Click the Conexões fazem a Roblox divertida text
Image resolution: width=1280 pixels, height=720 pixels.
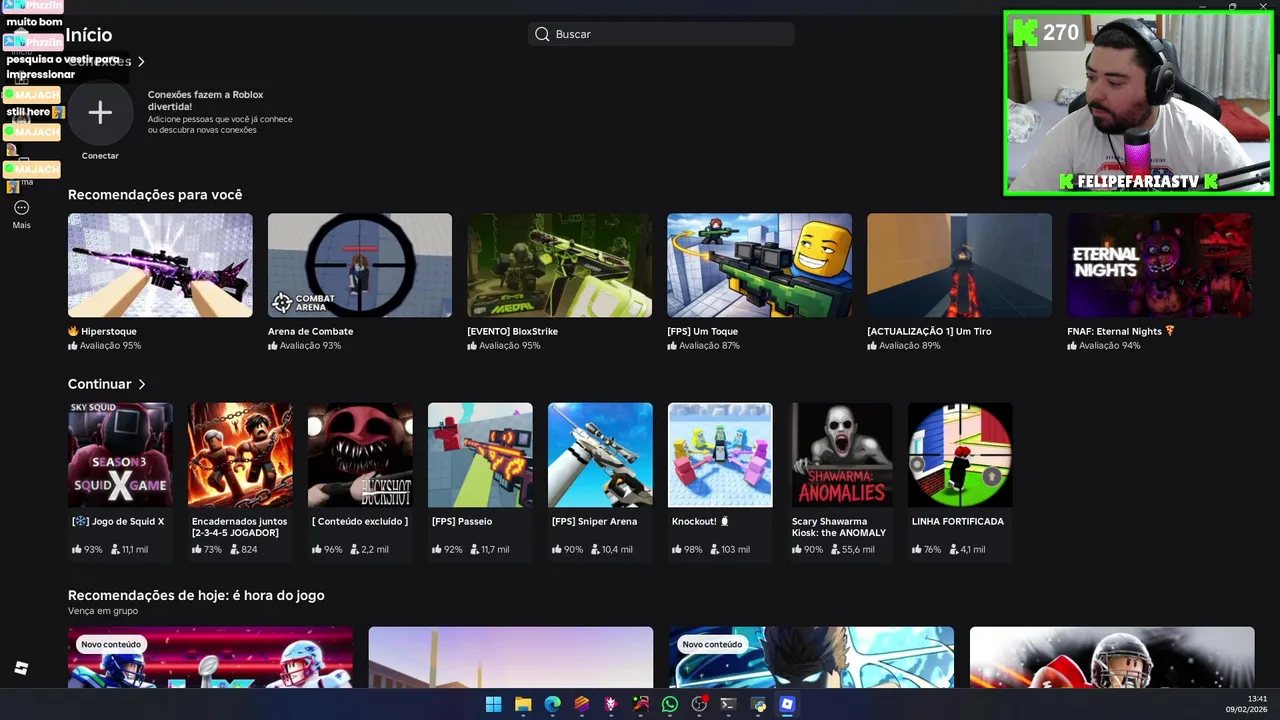pyautogui.click(x=206, y=100)
